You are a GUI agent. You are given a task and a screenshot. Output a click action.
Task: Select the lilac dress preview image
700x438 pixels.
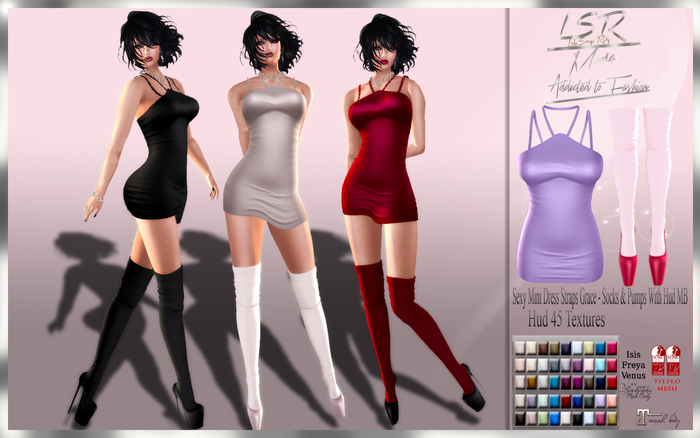(x=560, y=193)
